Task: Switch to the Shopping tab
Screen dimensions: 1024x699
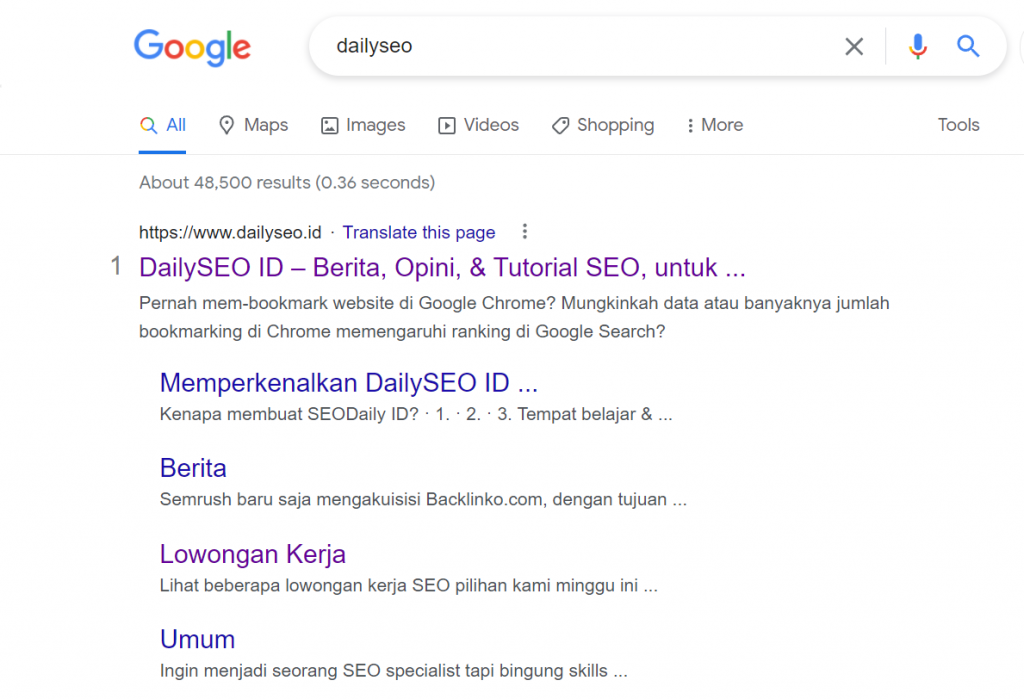Action: (603, 125)
